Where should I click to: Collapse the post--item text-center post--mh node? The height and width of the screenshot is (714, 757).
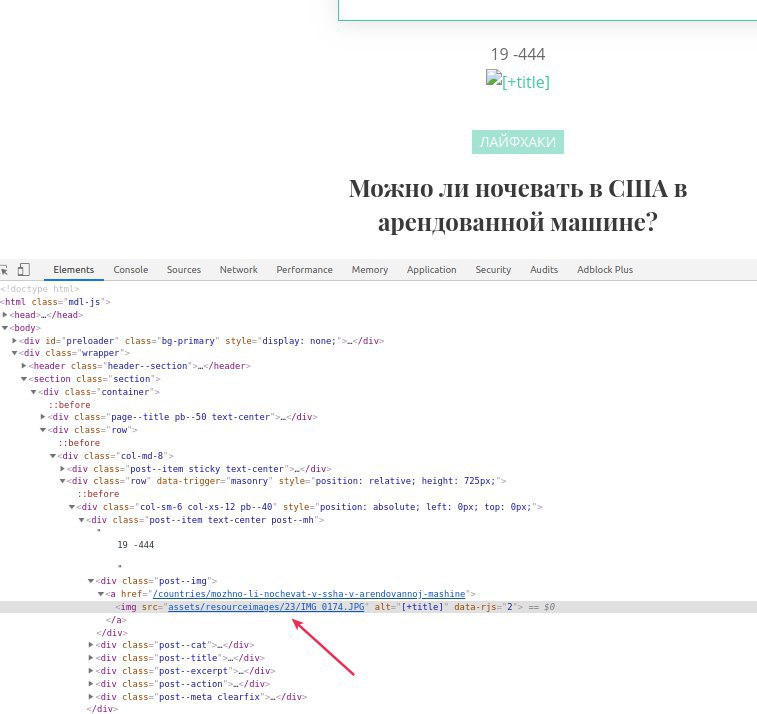[82, 519]
